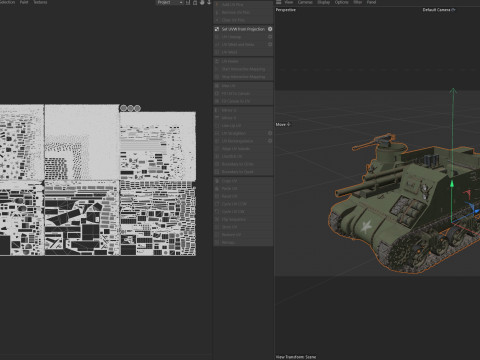Select the Copy UV command
The width and height of the screenshot is (480, 360).
[243, 181]
